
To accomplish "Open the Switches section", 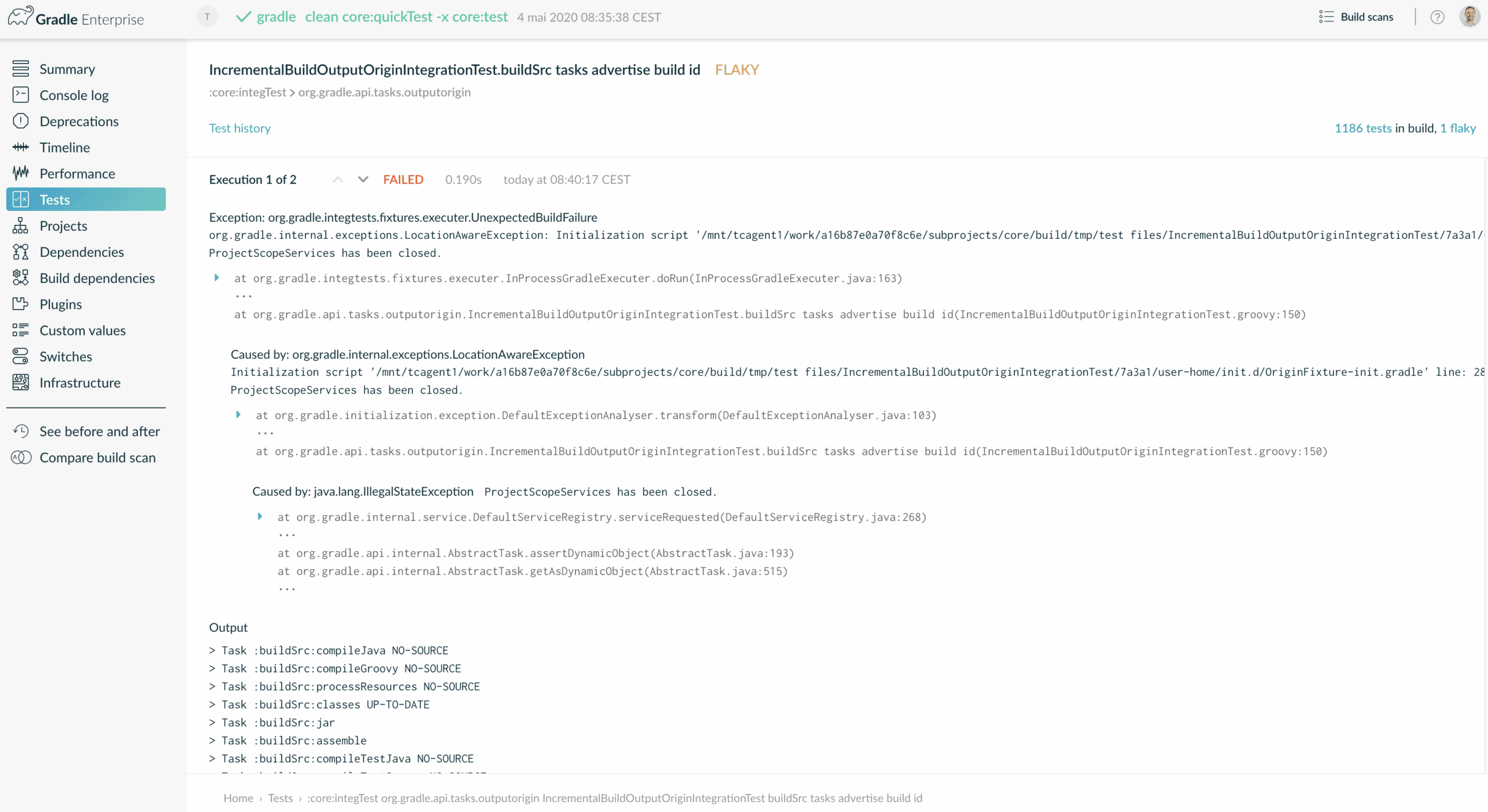I will tap(66, 356).
